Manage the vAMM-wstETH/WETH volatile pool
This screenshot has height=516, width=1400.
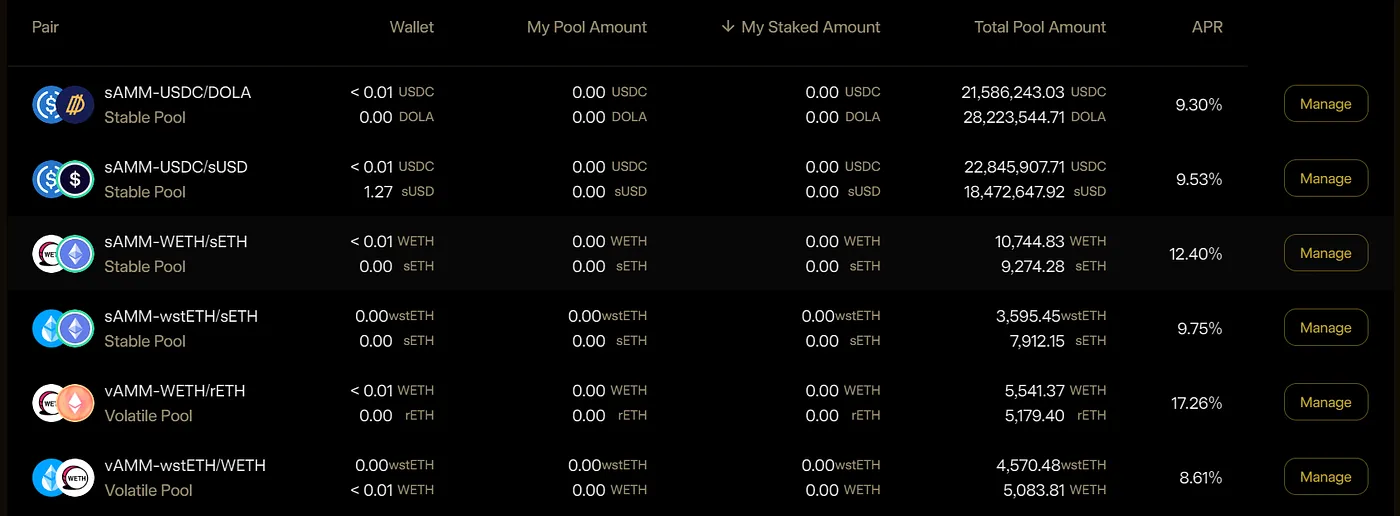pyautogui.click(x=1326, y=477)
